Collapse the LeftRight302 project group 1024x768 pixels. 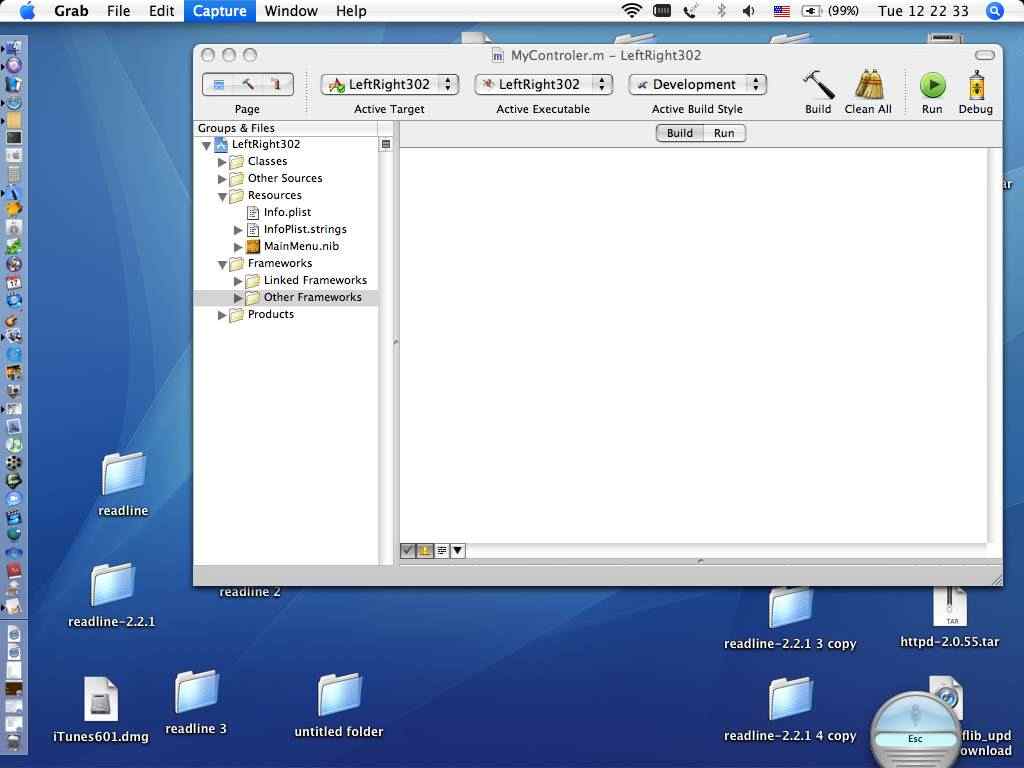pos(206,145)
